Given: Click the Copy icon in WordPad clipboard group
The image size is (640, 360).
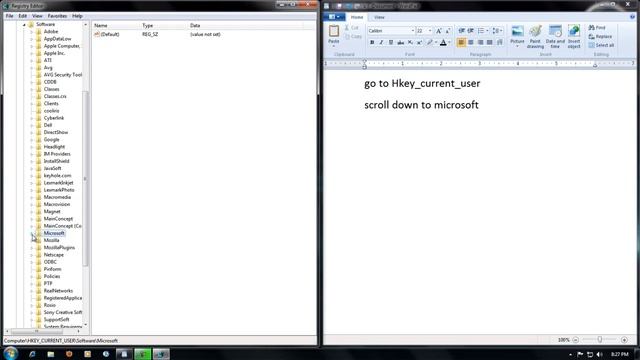Looking at the screenshot, I should [x=347, y=36].
